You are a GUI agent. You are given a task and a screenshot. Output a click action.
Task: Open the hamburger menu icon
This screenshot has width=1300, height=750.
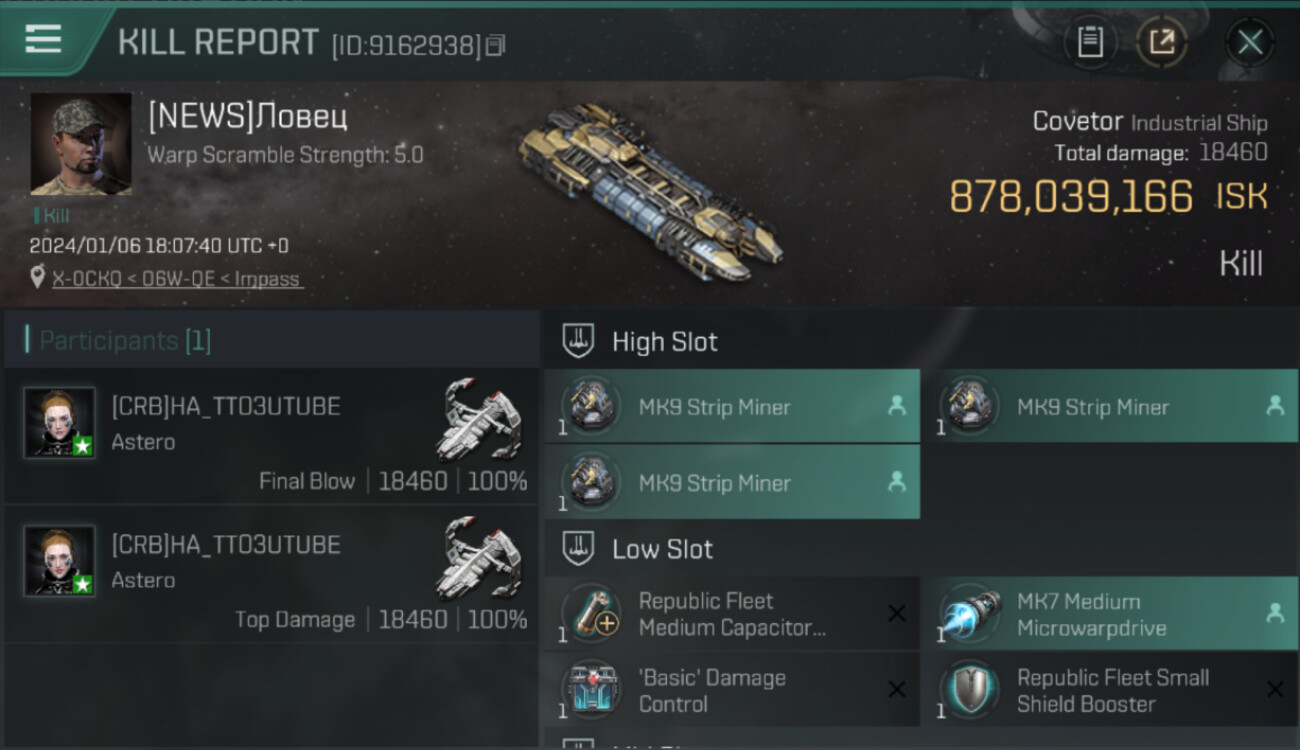(43, 40)
